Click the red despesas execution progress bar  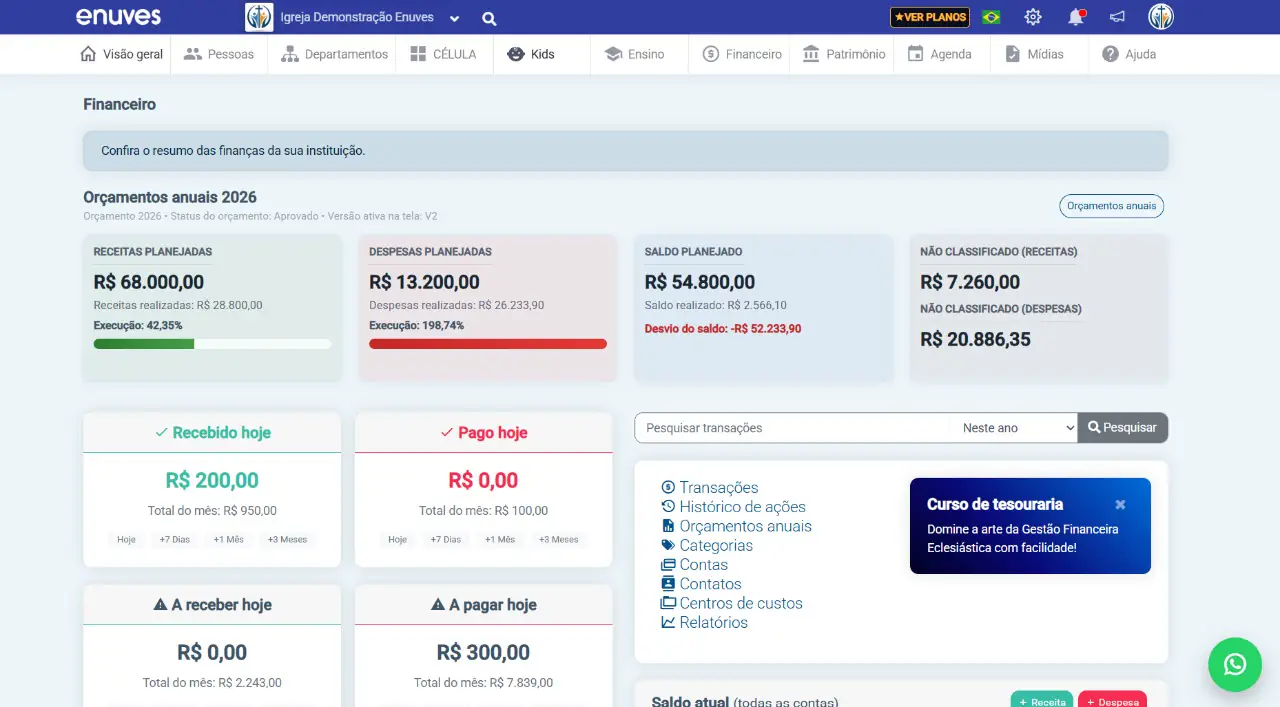tap(488, 344)
